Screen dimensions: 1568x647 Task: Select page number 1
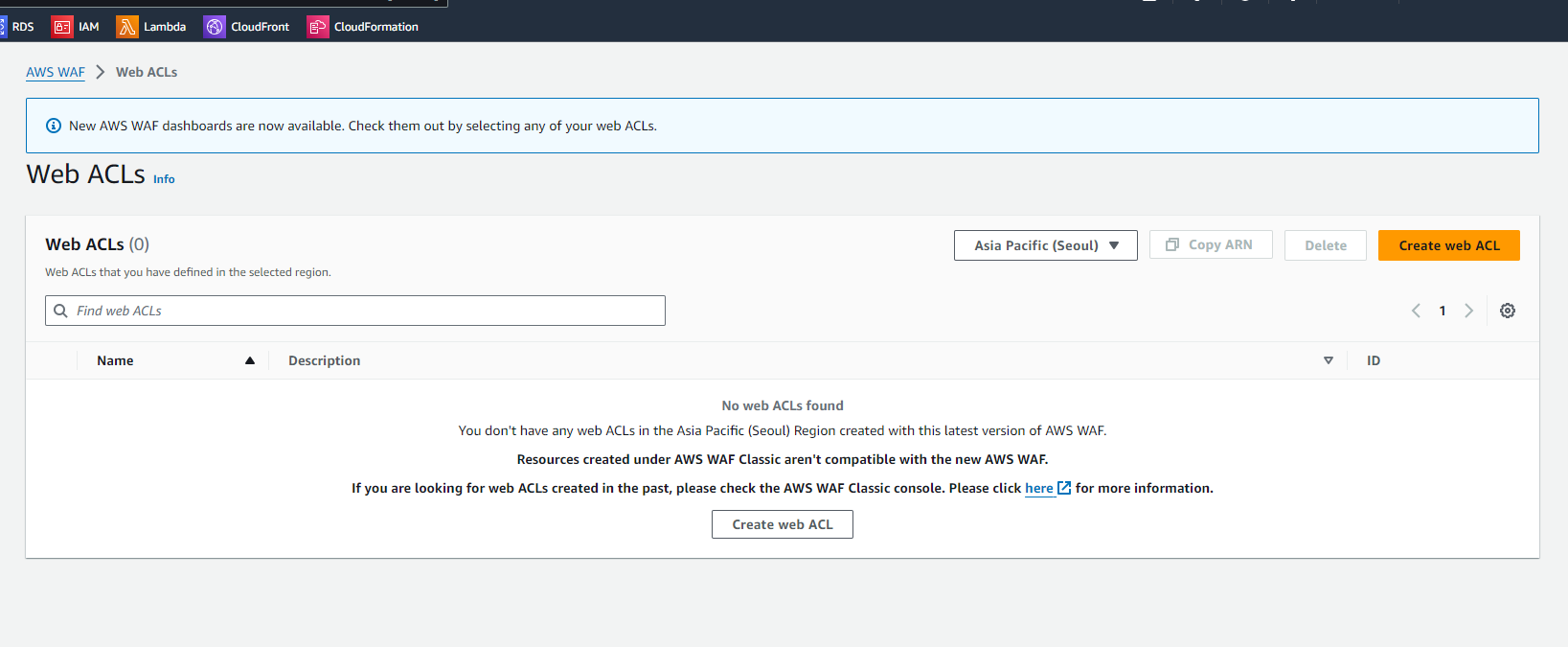pos(1443,311)
